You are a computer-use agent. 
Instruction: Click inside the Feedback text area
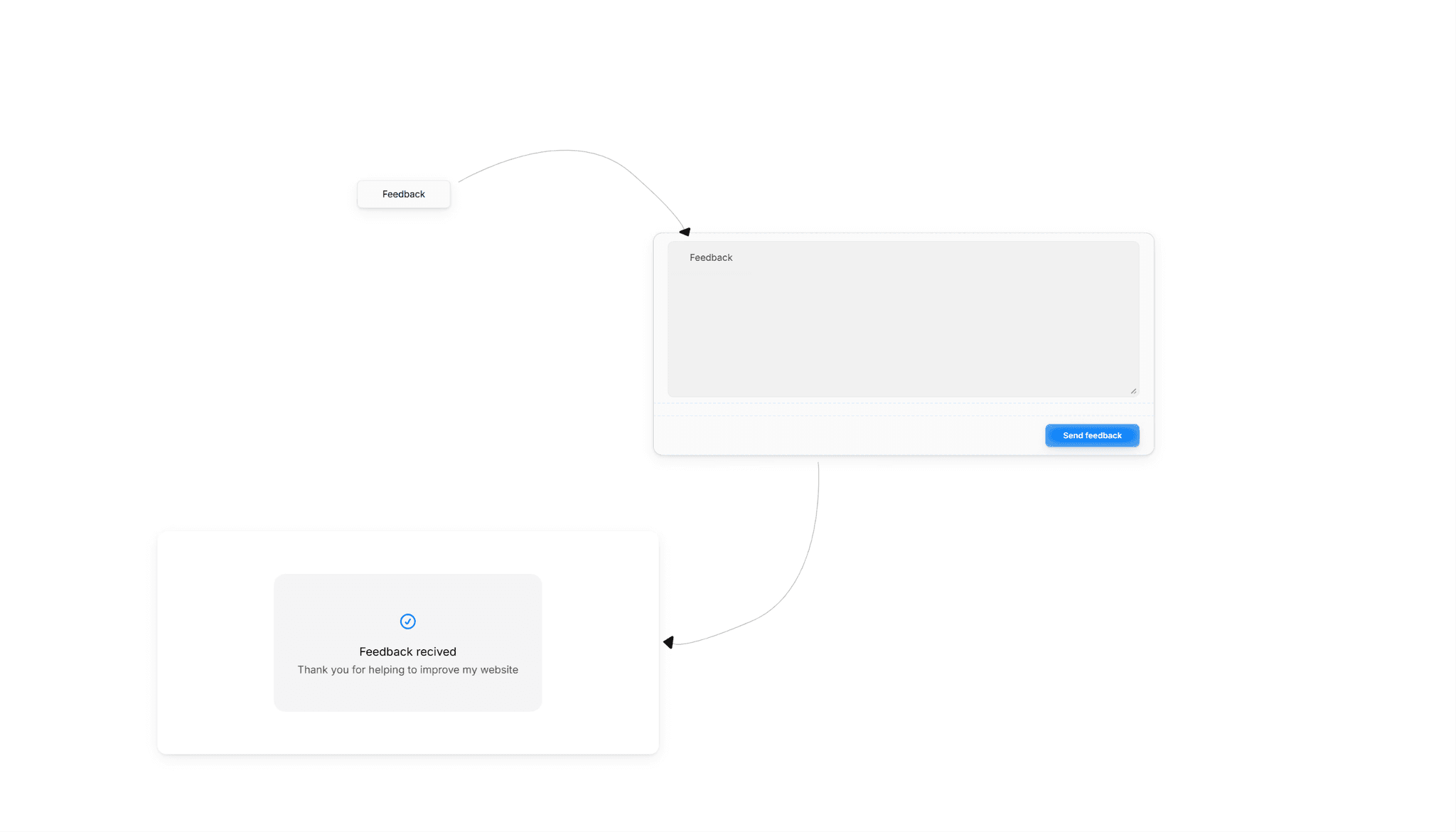[903, 319]
